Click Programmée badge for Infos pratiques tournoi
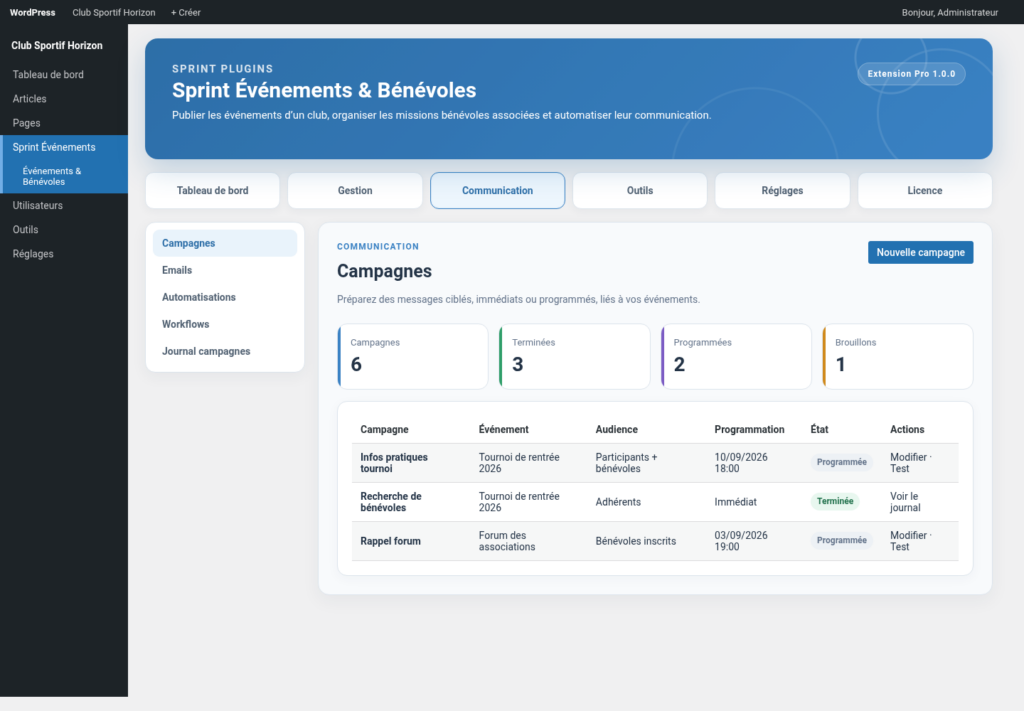 pyautogui.click(x=841, y=462)
